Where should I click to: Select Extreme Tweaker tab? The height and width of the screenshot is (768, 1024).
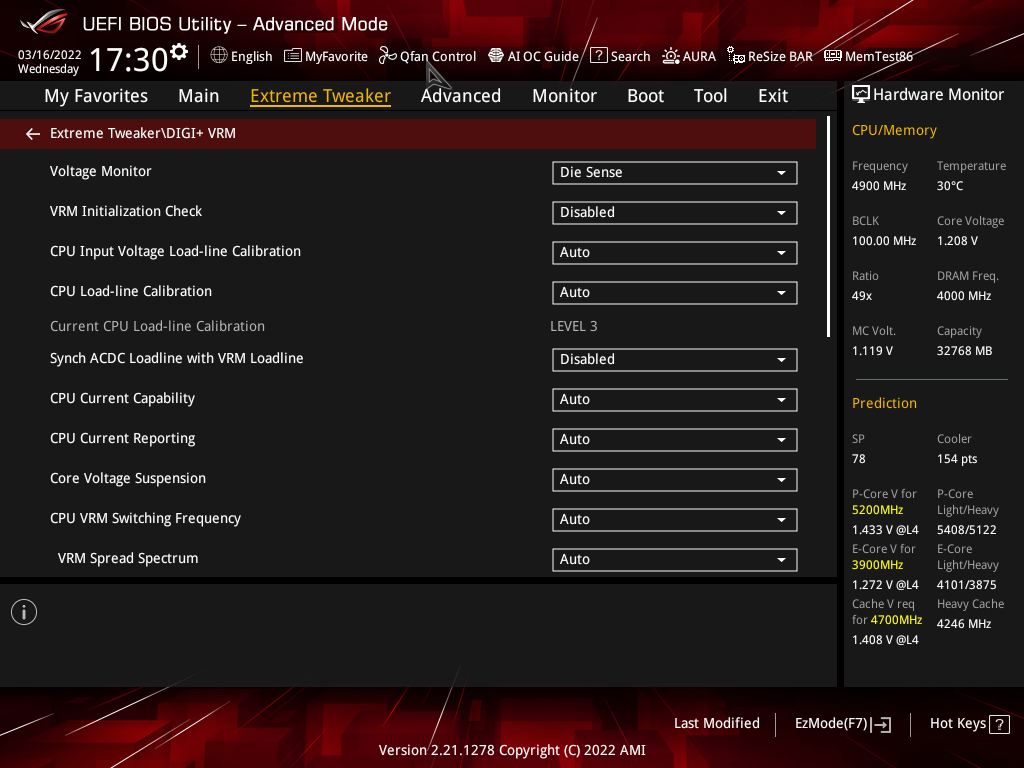(x=321, y=96)
